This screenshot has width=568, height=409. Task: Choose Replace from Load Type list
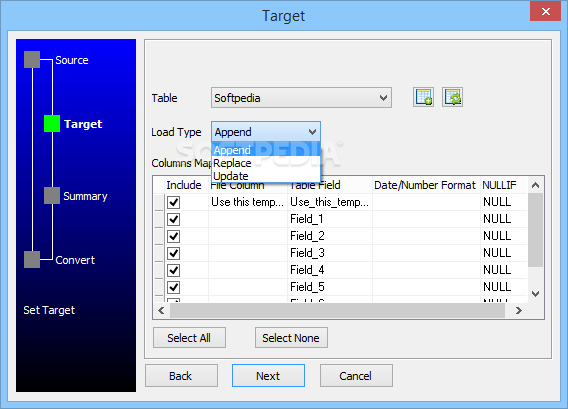tap(266, 163)
